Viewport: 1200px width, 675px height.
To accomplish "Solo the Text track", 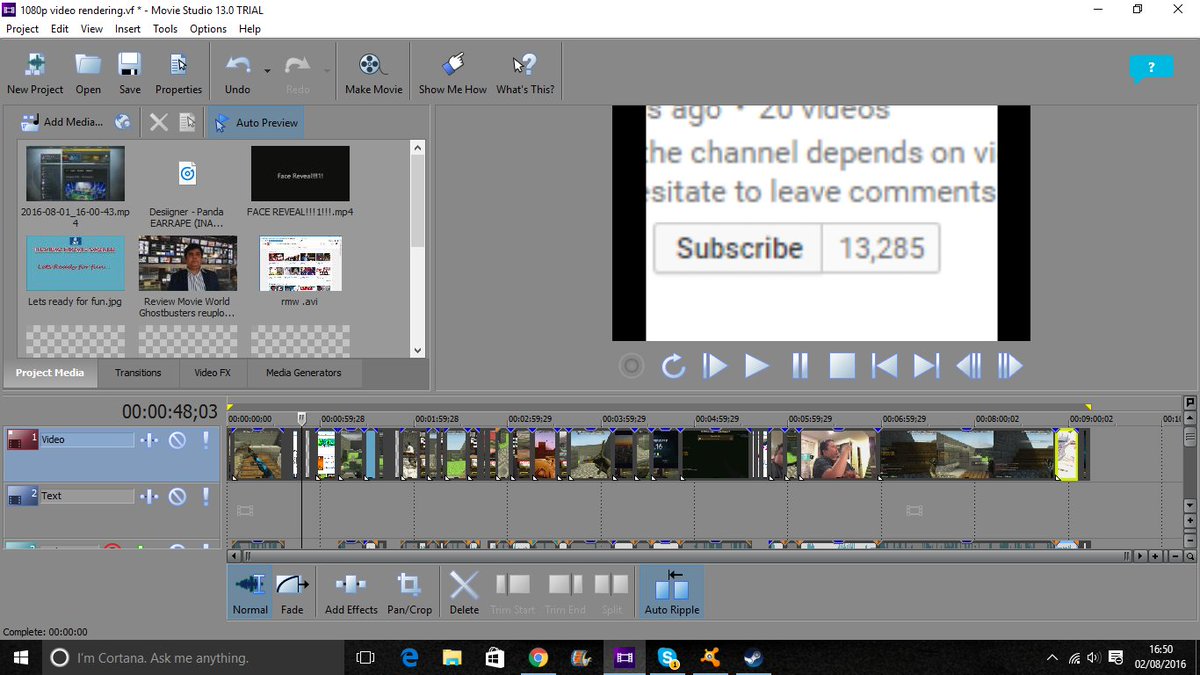I will tap(206, 496).
